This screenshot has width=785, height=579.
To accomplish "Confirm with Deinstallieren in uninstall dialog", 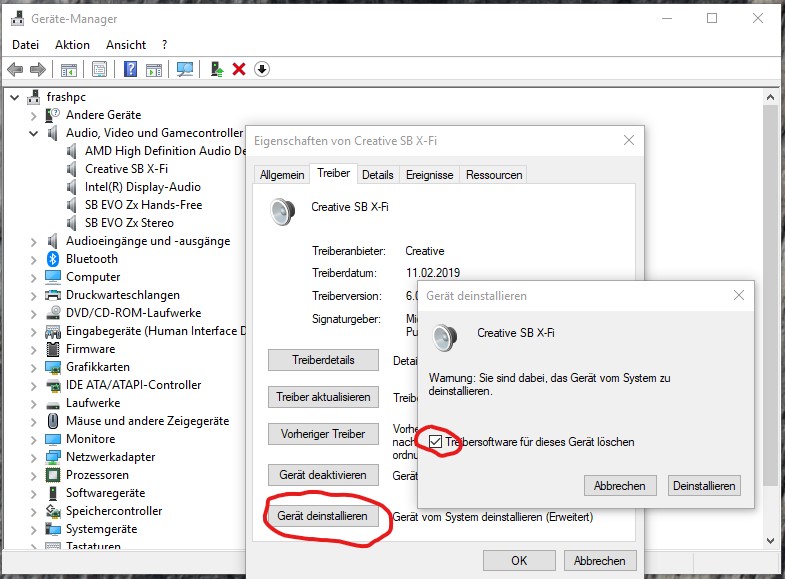I will [x=704, y=485].
